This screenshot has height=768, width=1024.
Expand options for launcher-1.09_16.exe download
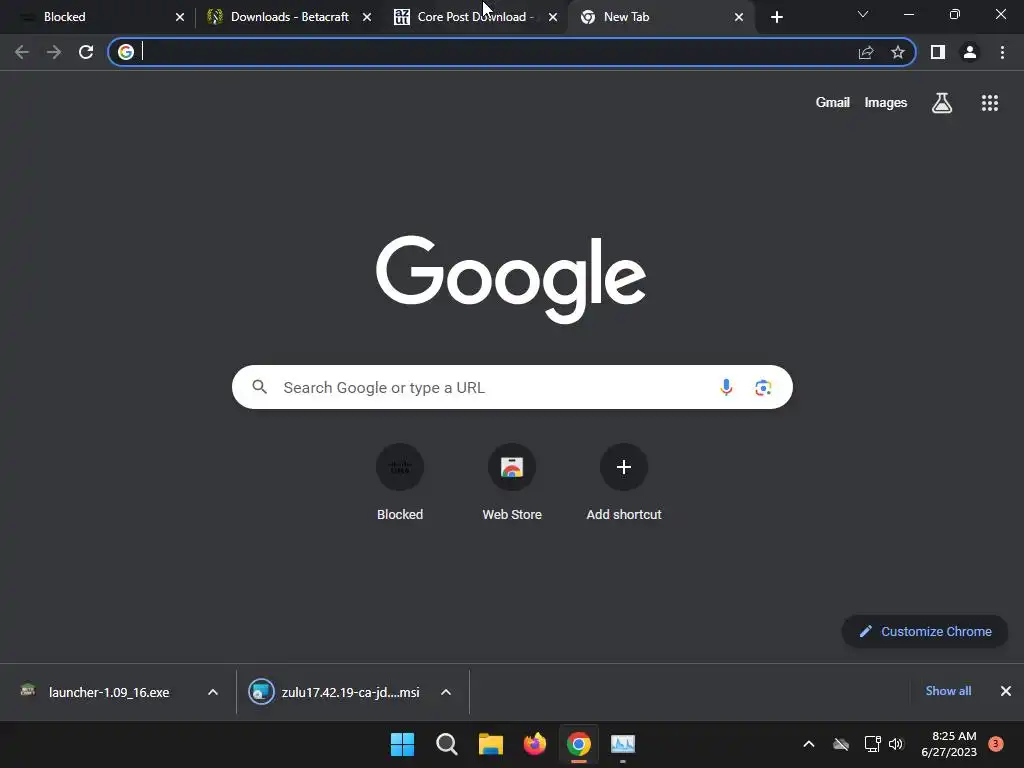pyautogui.click(x=213, y=692)
